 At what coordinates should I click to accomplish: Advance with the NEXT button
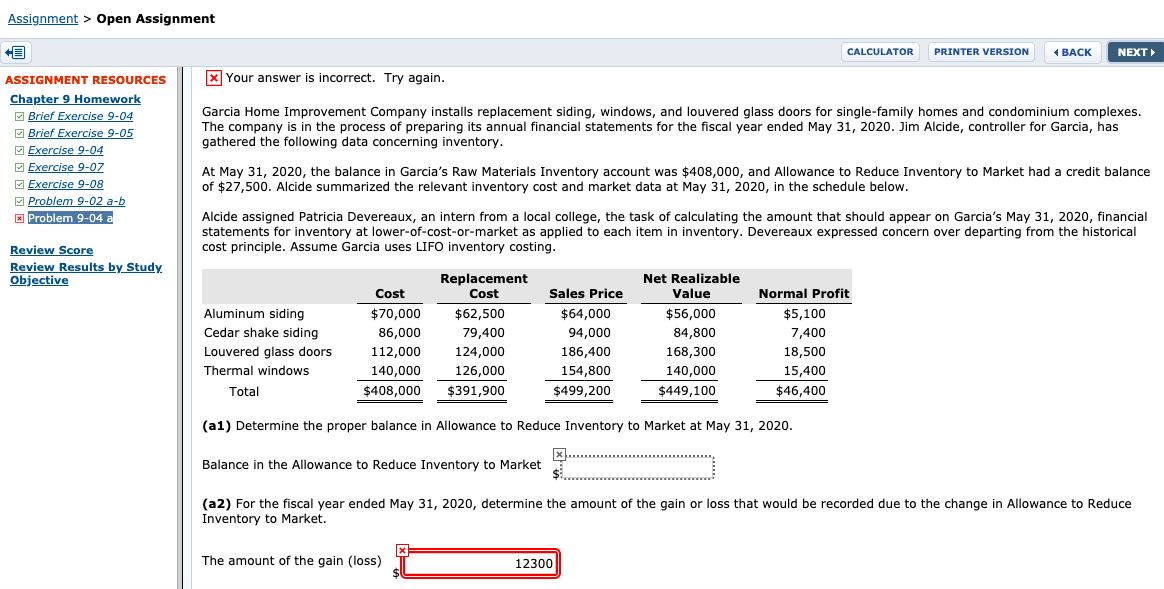[x=1135, y=51]
